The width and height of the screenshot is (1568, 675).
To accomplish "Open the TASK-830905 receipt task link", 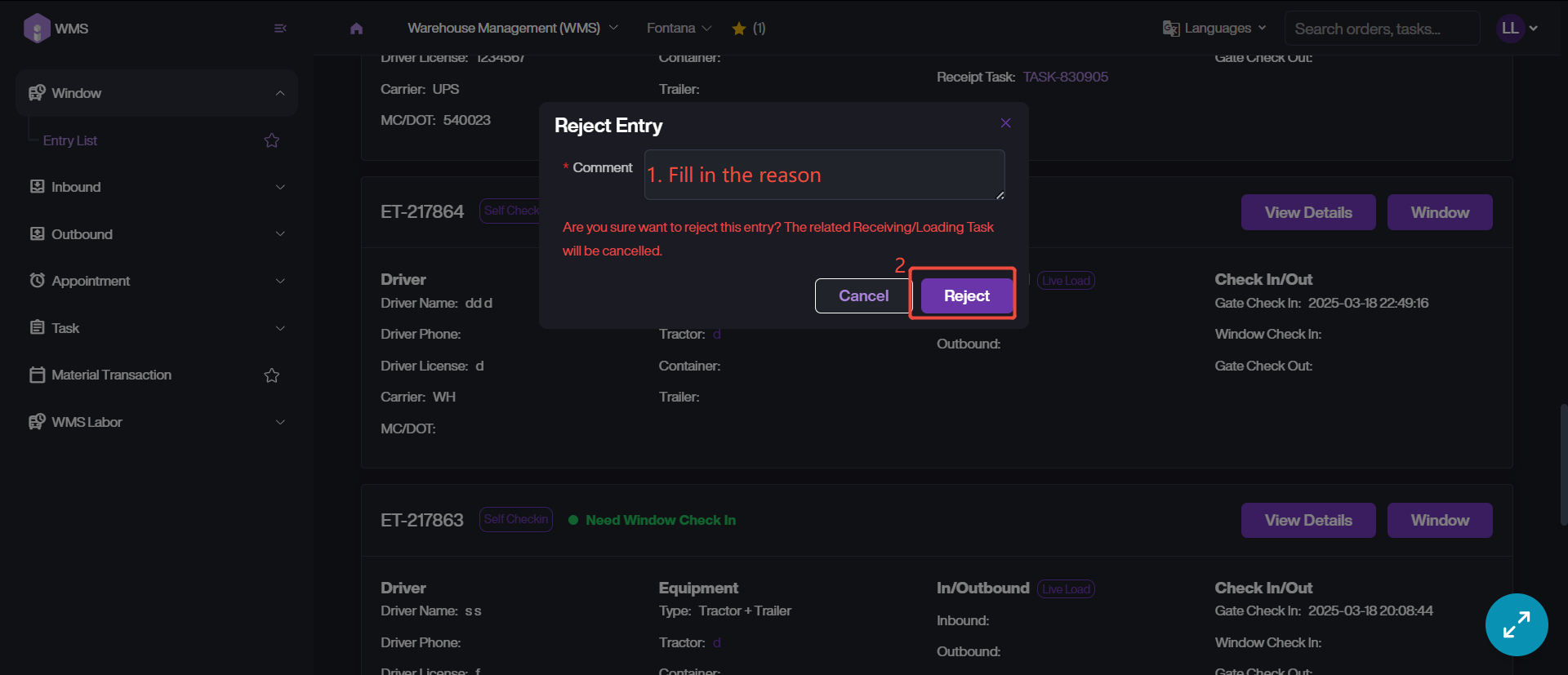I will click(x=1065, y=77).
